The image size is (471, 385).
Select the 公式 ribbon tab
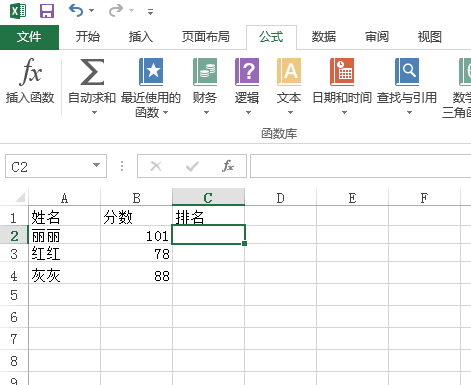coord(271,37)
